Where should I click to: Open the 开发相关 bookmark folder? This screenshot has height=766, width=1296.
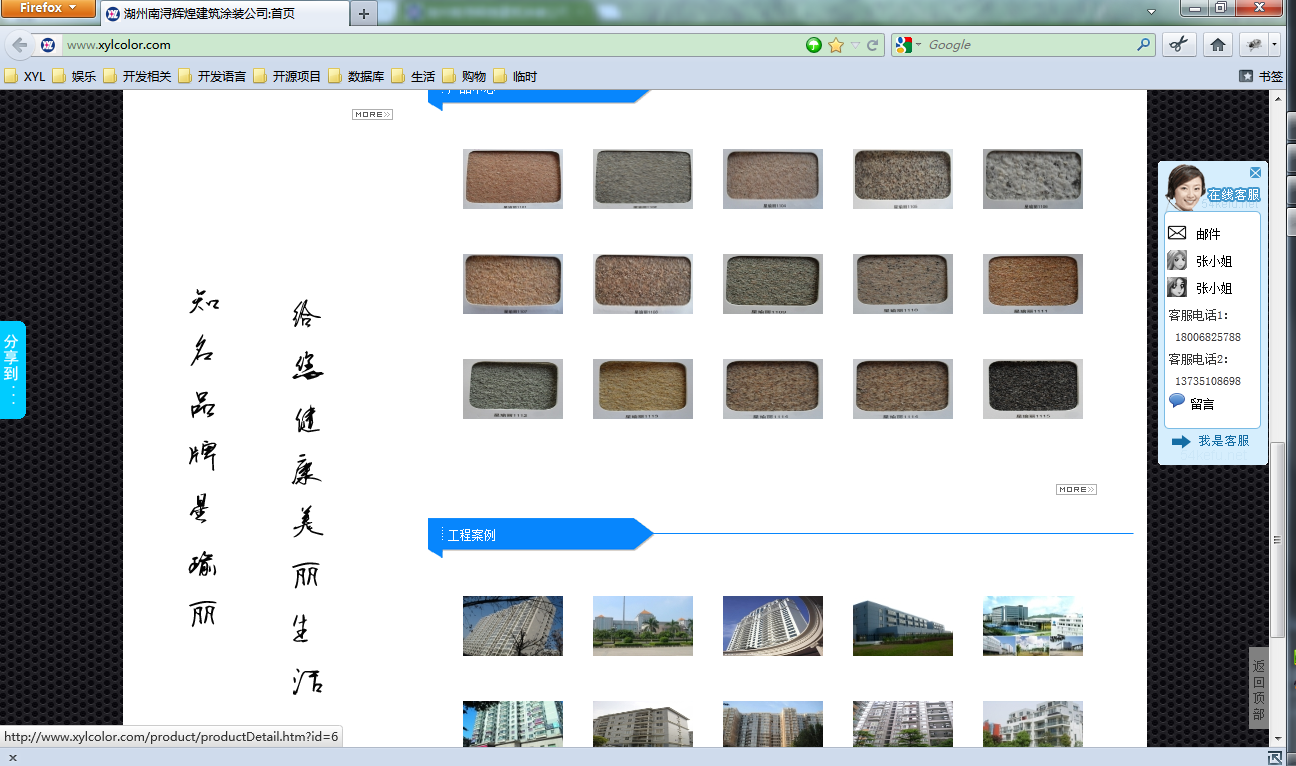tap(137, 76)
